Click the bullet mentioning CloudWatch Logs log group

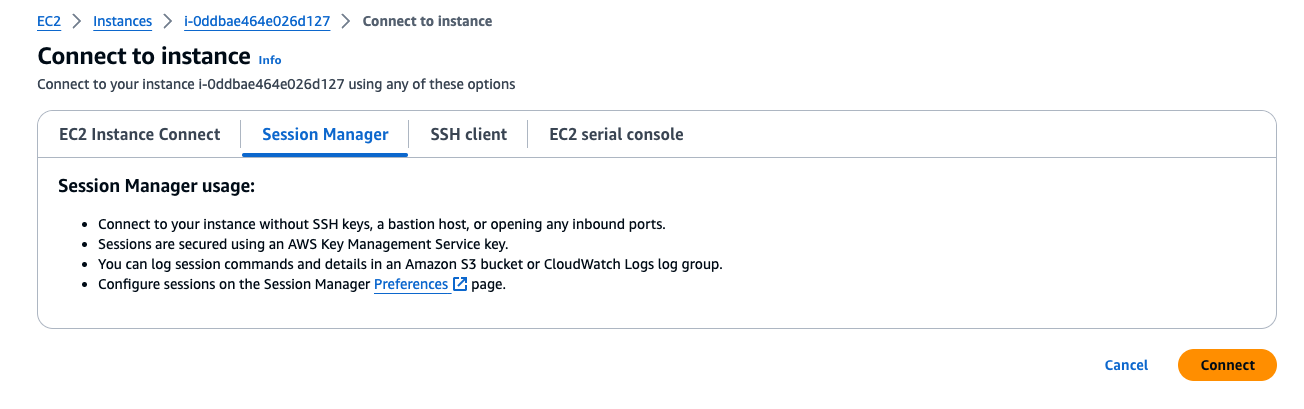409,265
